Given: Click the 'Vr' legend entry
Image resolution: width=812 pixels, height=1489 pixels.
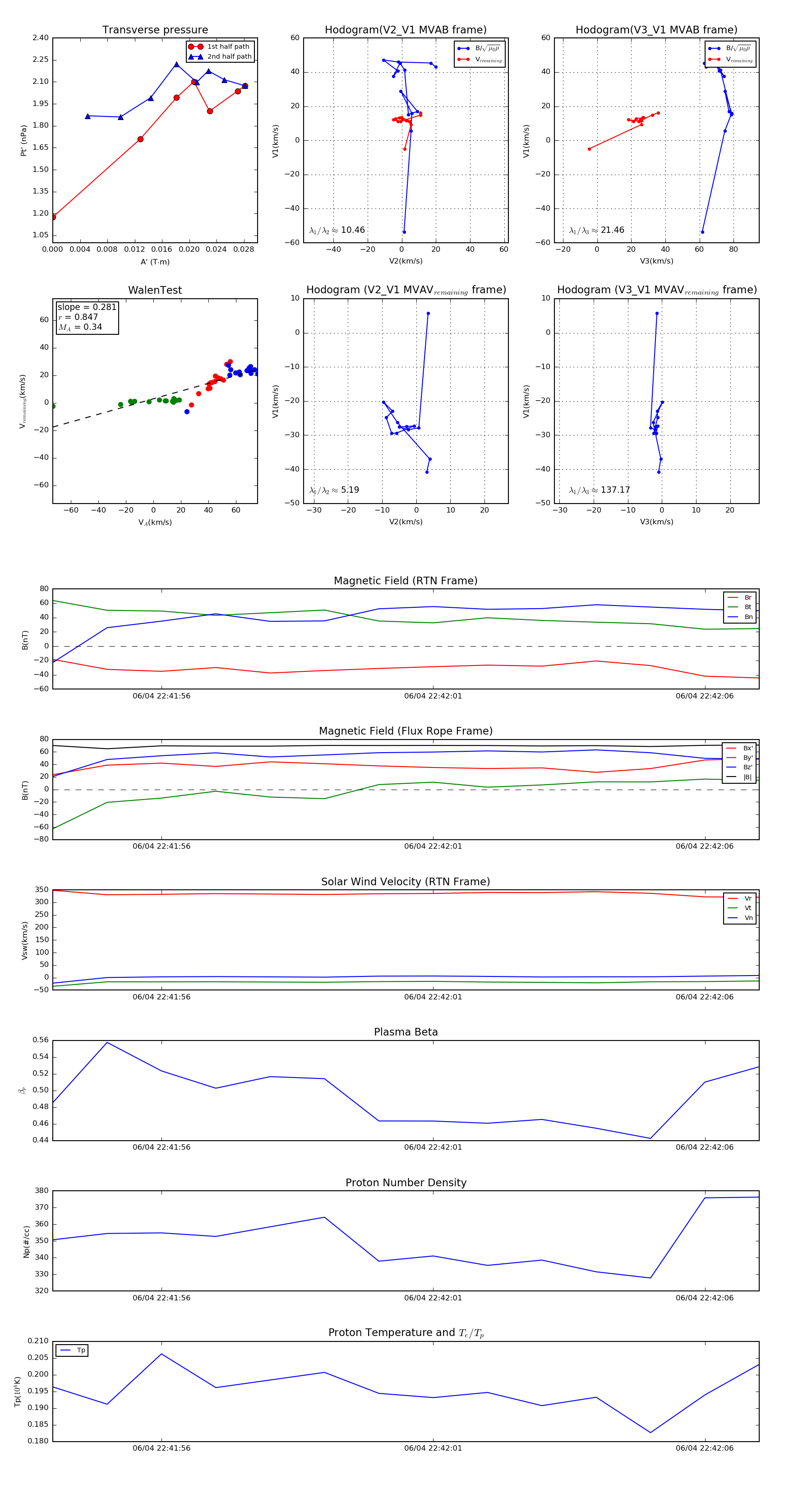Looking at the screenshot, I should (x=740, y=899).
